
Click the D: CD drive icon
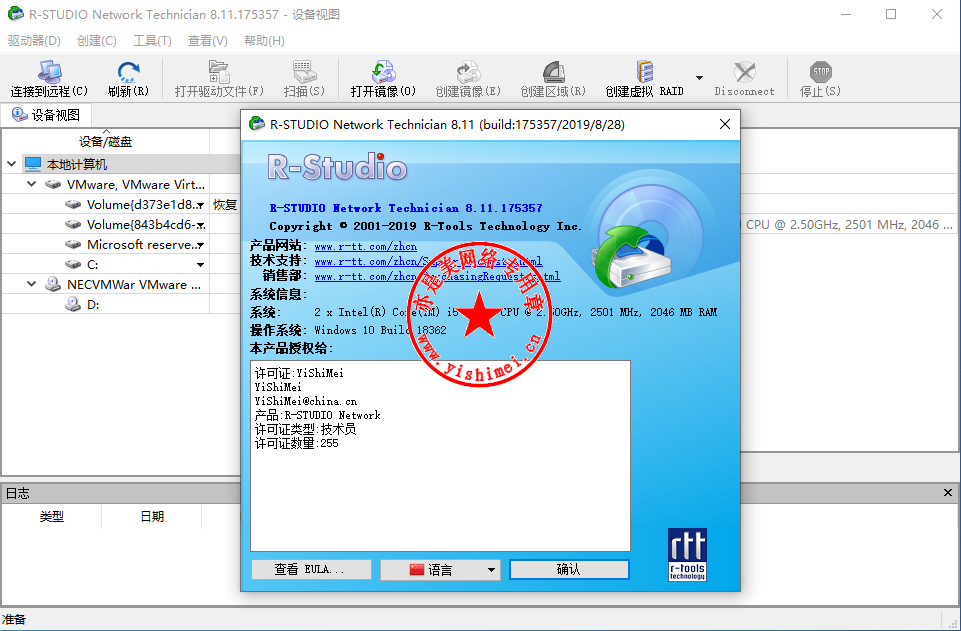(x=73, y=304)
